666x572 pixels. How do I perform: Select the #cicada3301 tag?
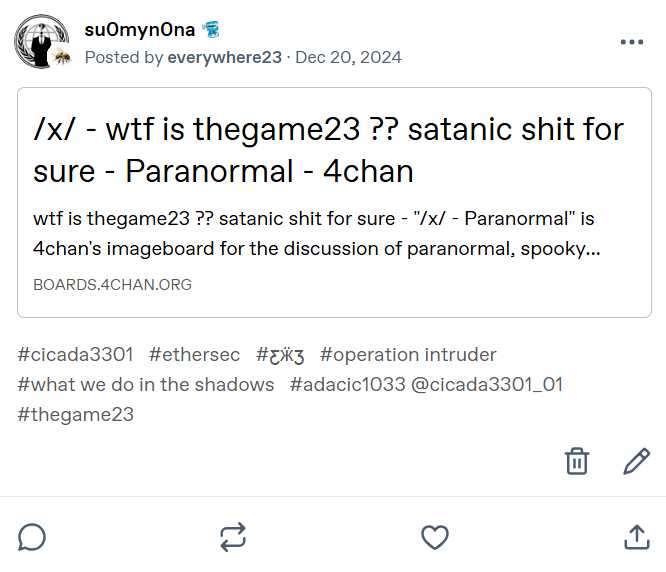tap(75, 355)
